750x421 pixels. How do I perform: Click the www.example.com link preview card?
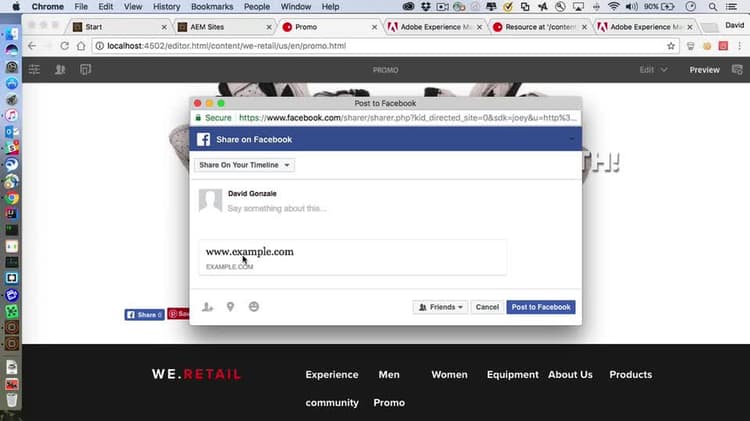[x=353, y=257]
